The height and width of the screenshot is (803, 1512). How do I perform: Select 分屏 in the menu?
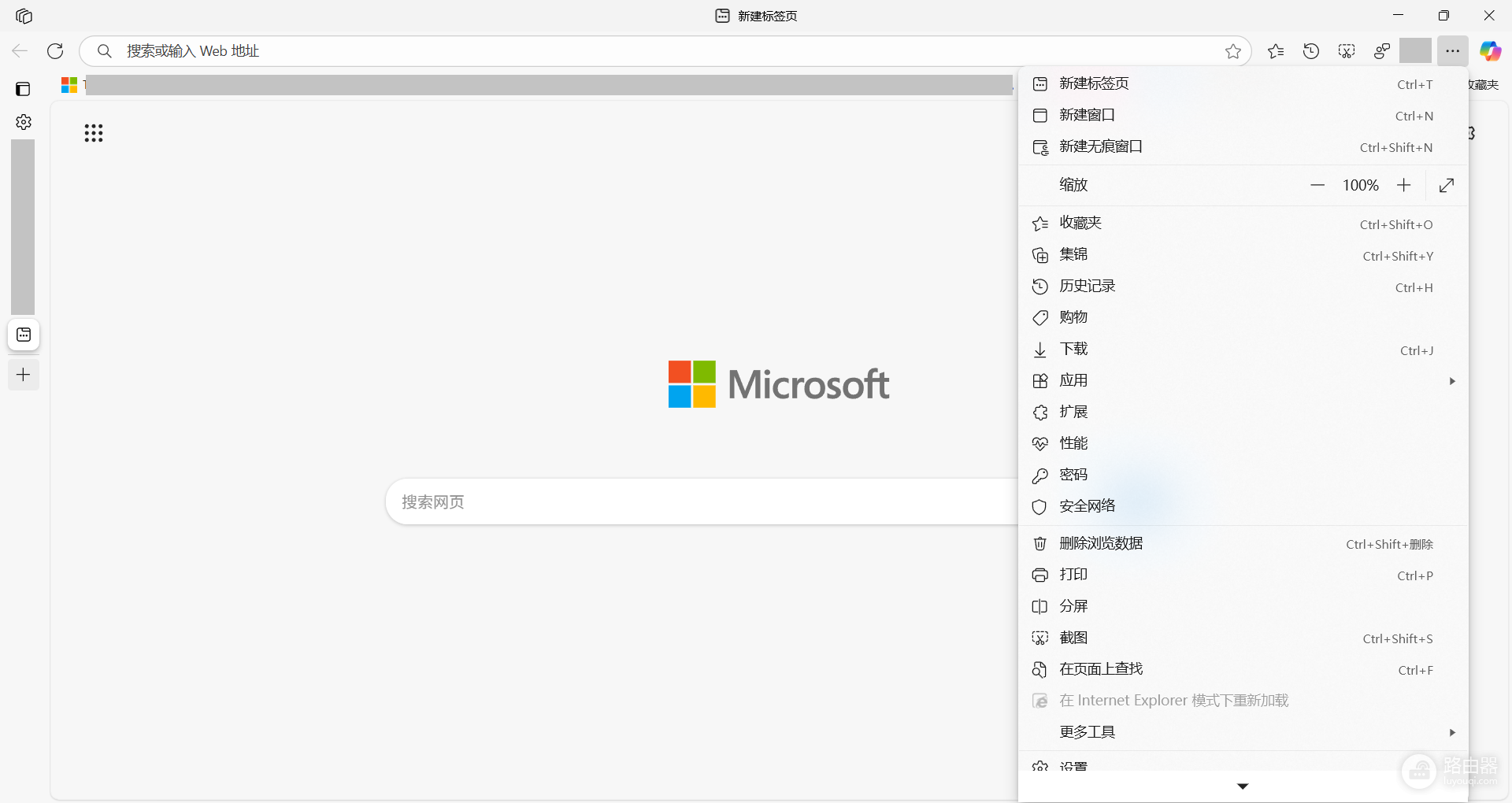point(1243,606)
